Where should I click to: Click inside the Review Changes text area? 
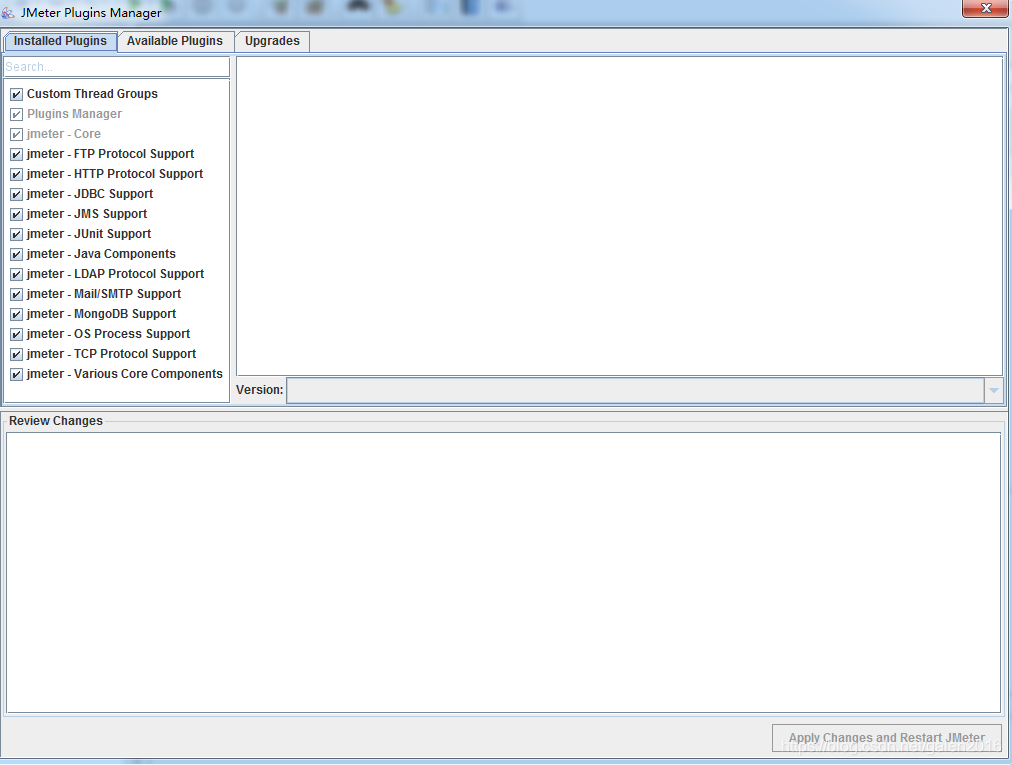click(503, 573)
